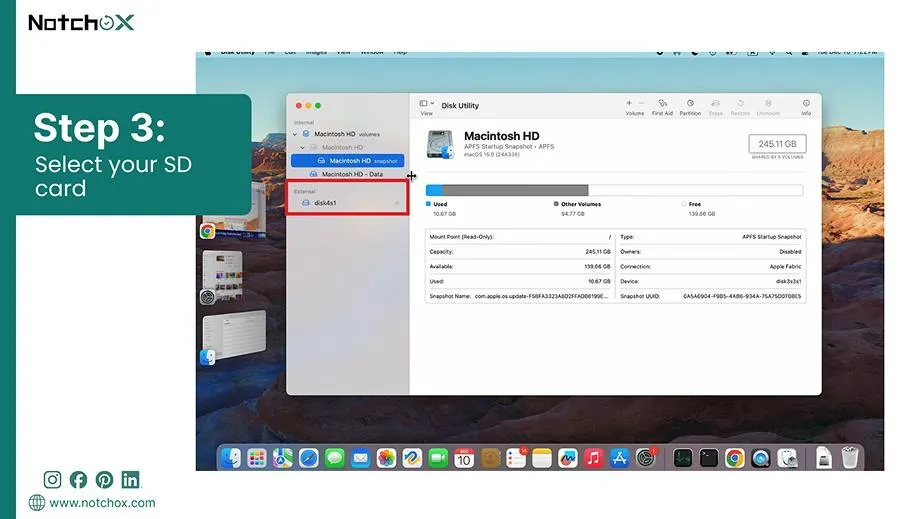Add a volume with the plus icon

(x=629, y=103)
